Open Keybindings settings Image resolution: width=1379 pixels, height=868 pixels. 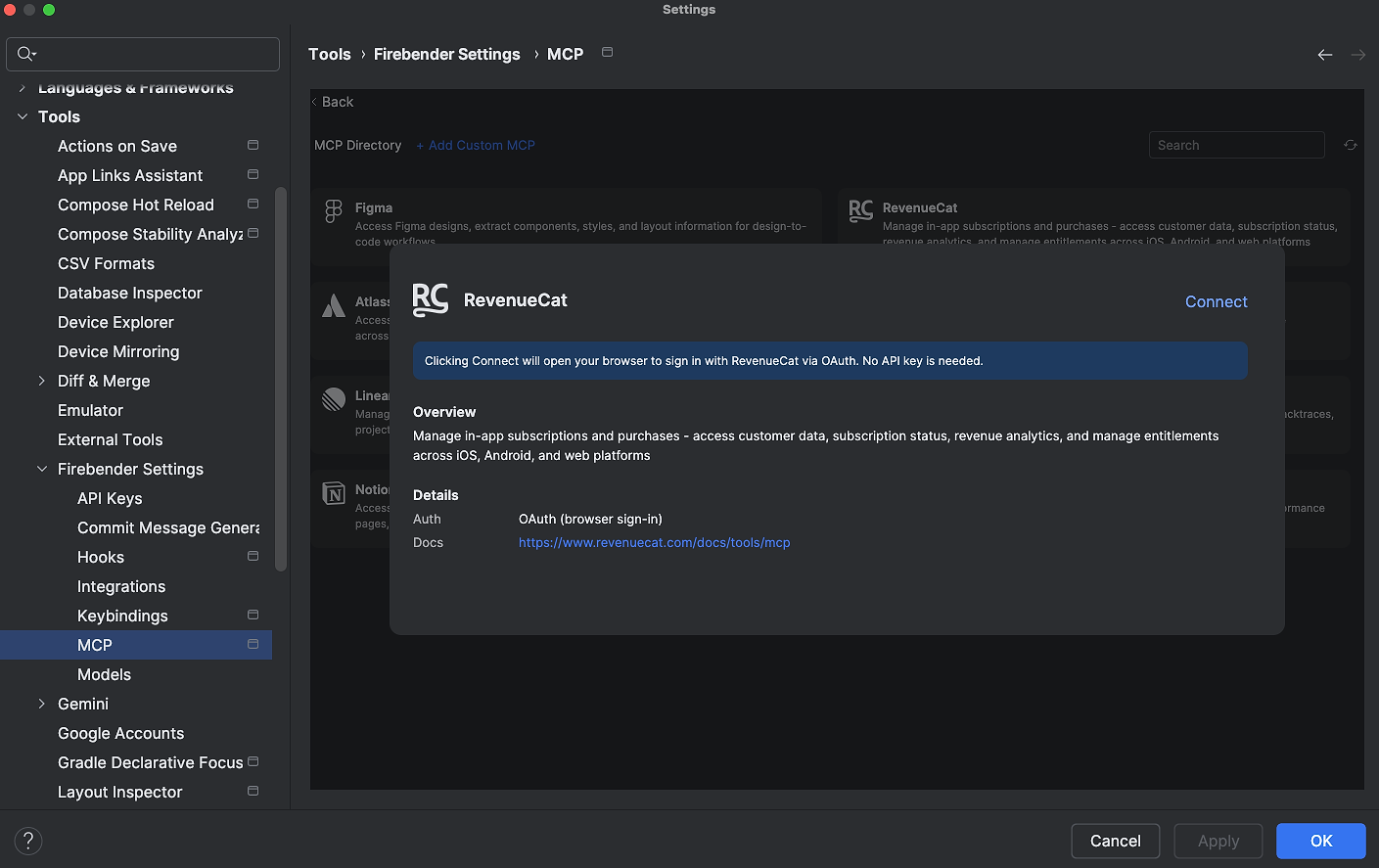(x=122, y=616)
